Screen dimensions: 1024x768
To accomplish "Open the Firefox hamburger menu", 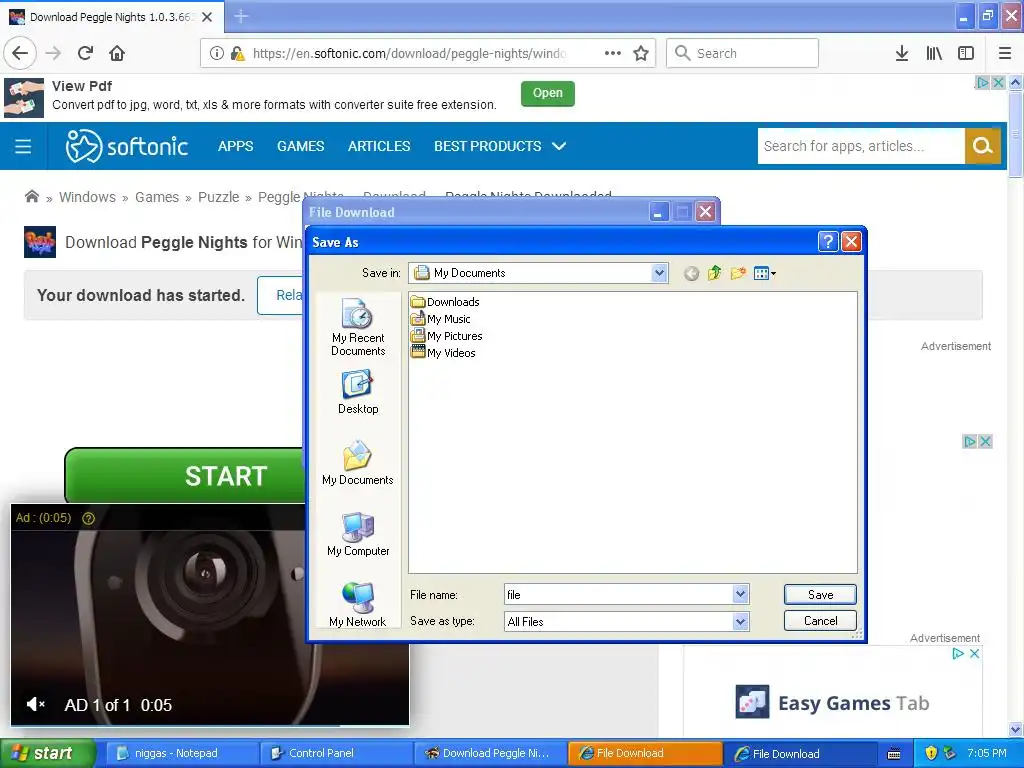I will (x=1004, y=54).
